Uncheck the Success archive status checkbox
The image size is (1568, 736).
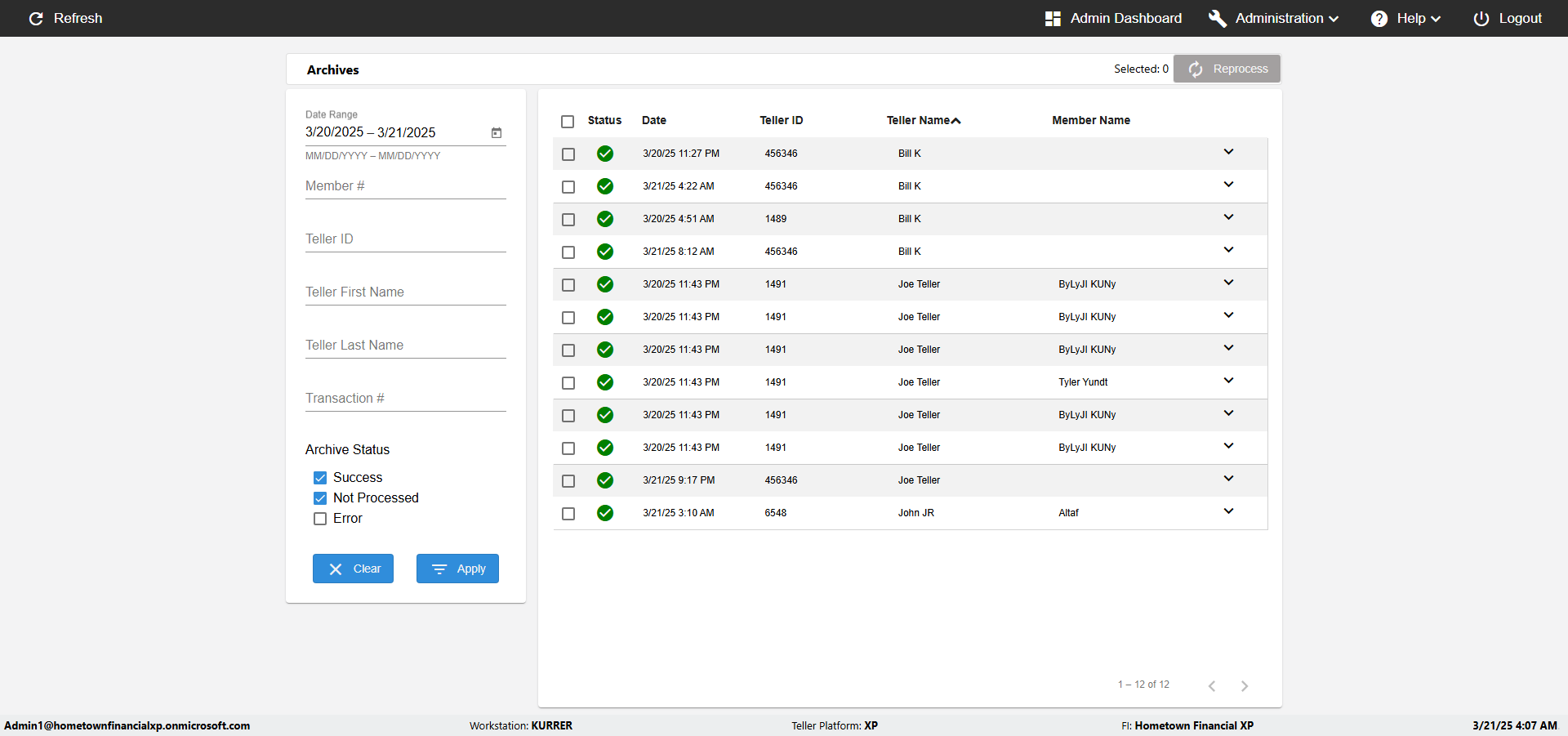[x=320, y=478]
